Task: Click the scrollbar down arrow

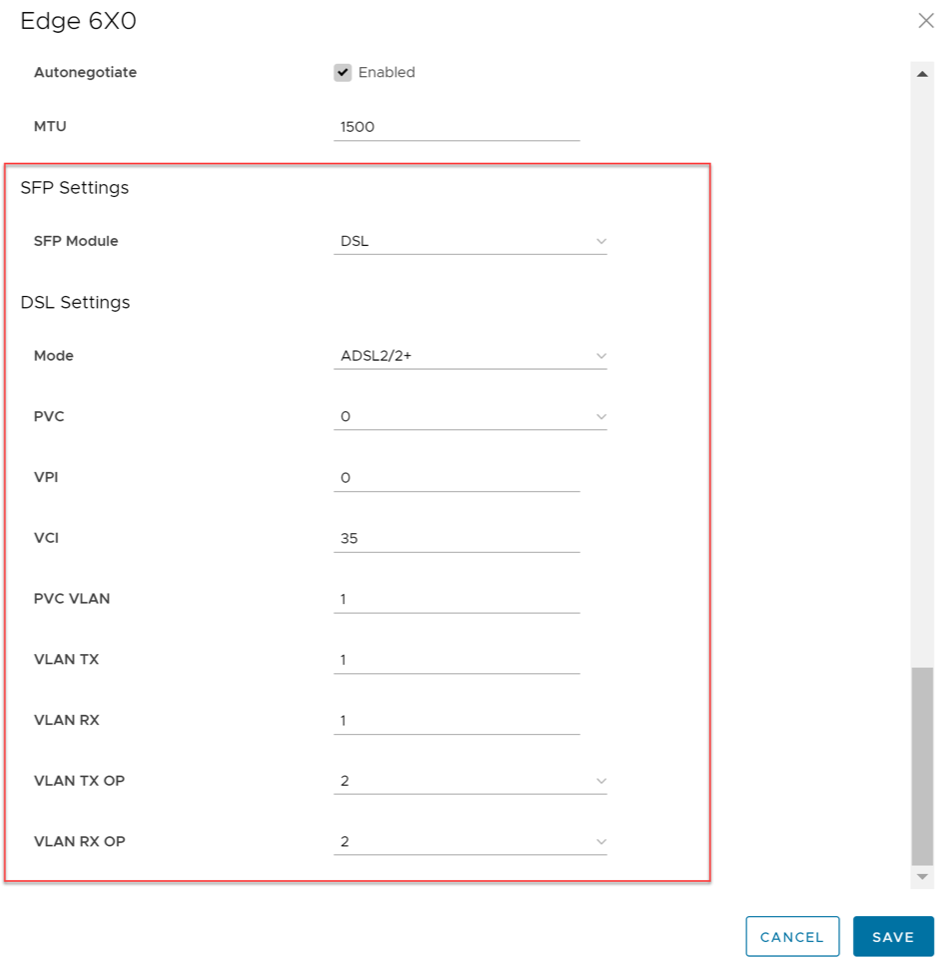Action: click(922, 876)
